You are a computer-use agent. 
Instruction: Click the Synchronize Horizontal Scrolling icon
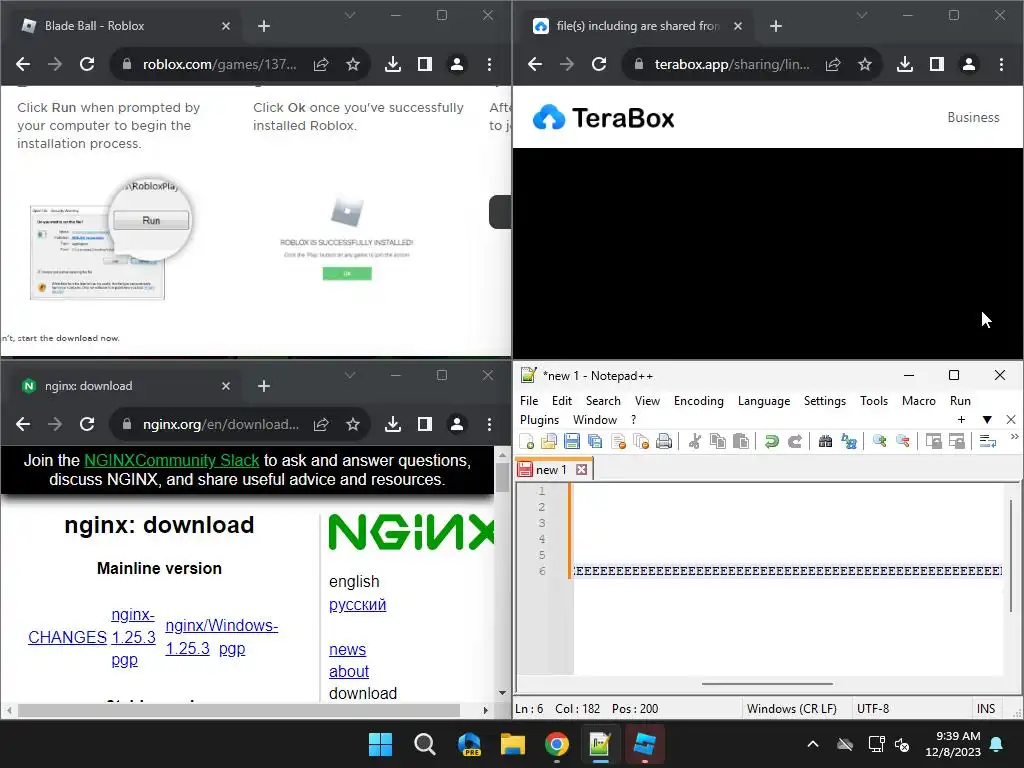(957, 442)
